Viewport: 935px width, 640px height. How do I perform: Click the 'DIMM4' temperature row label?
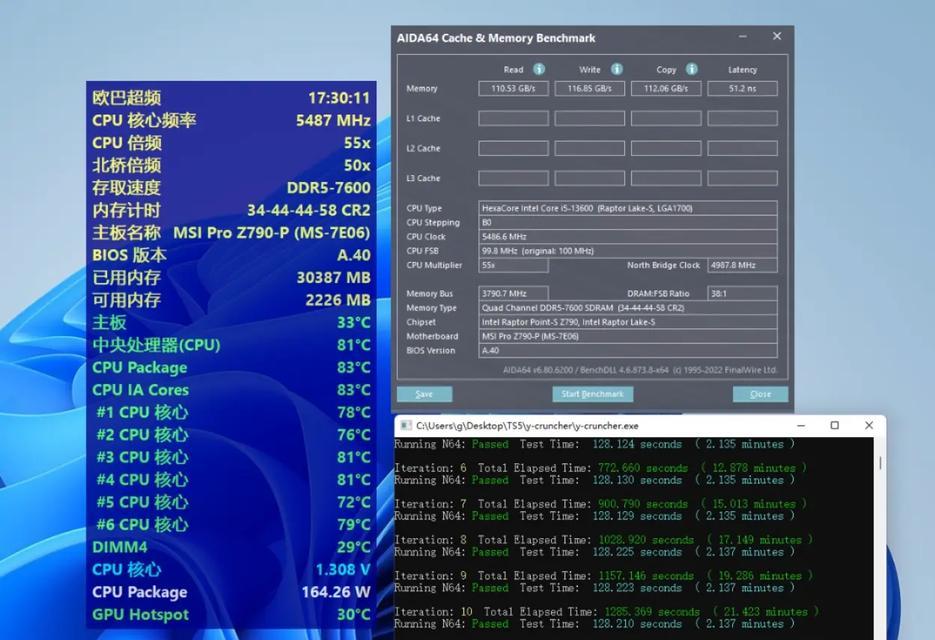tap(120, 547)
